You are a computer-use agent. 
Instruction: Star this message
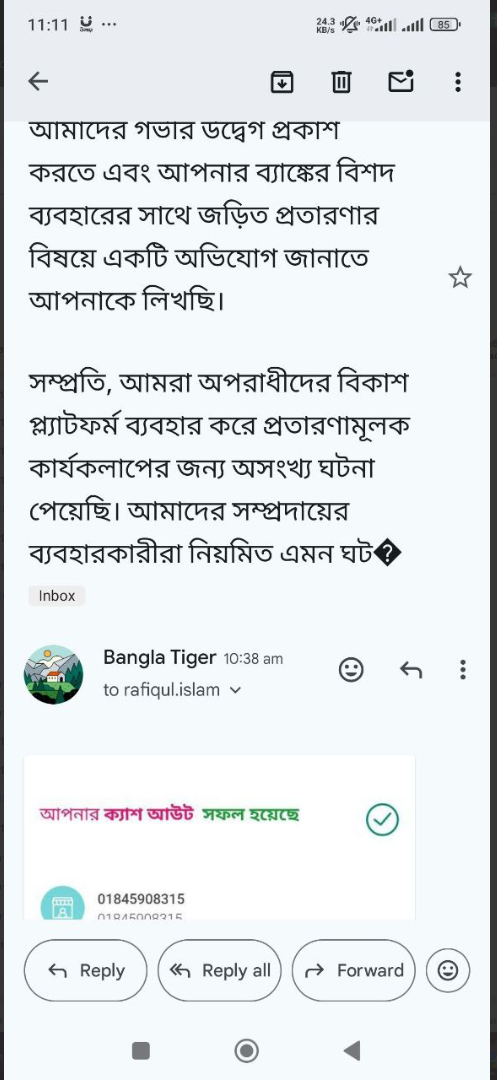[x=460, y=278]
